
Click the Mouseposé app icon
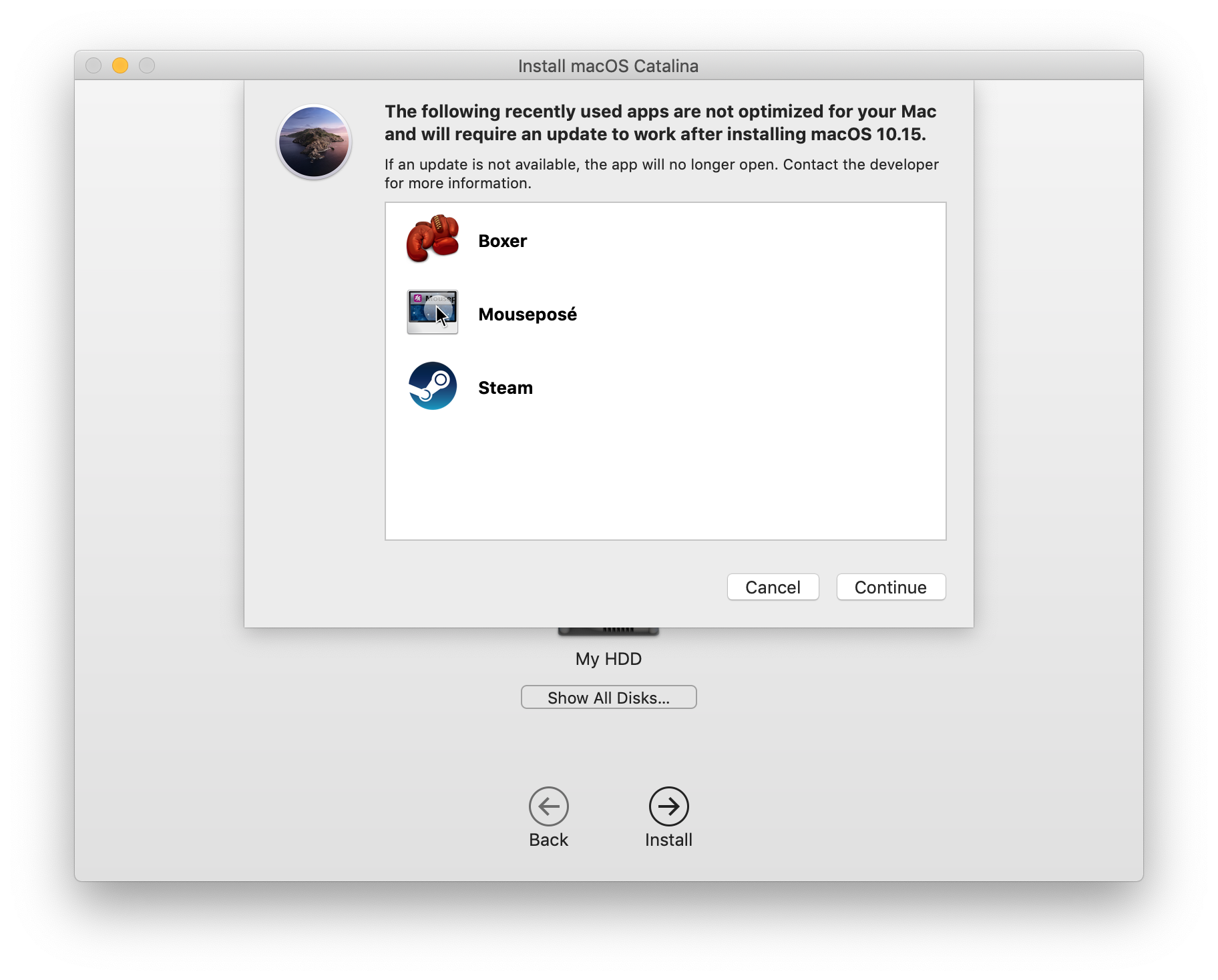coord(433,312)
